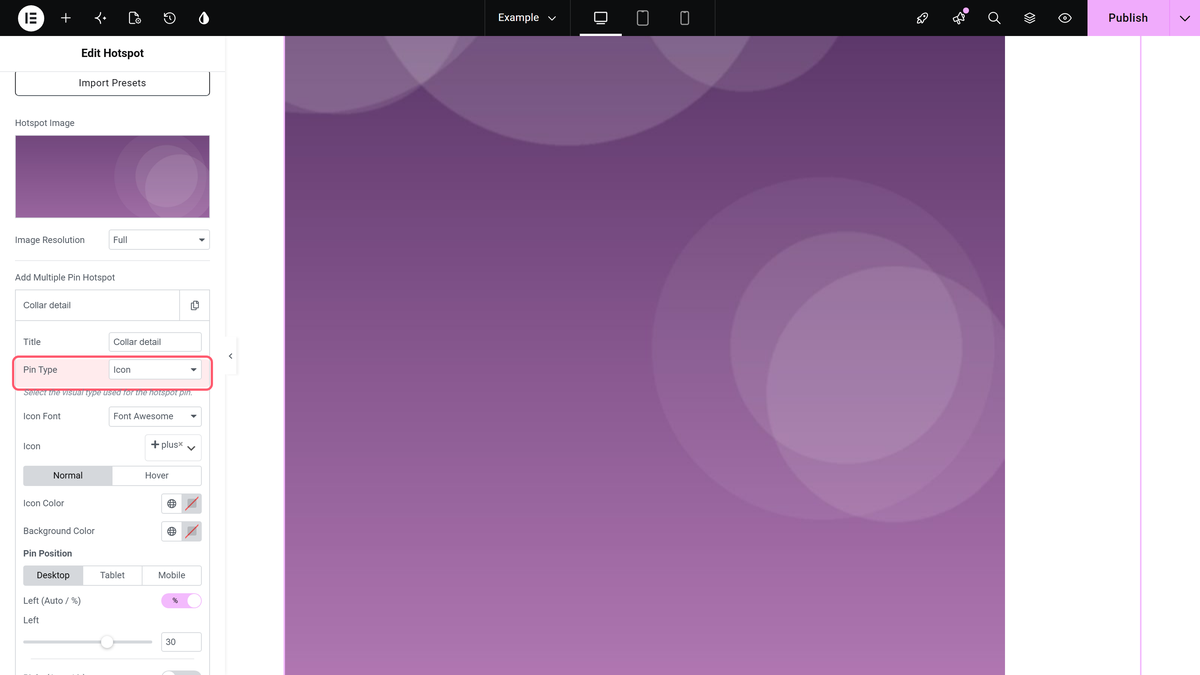Switch to desktop preview mode
The image size is (1200, 675).
click(x=601, y=18)
